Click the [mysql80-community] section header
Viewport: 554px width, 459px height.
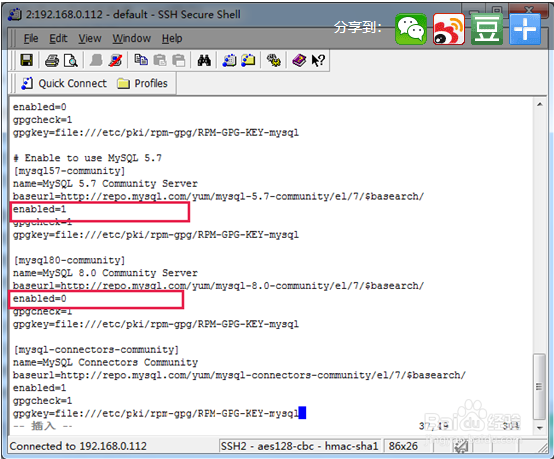[69, 260]
